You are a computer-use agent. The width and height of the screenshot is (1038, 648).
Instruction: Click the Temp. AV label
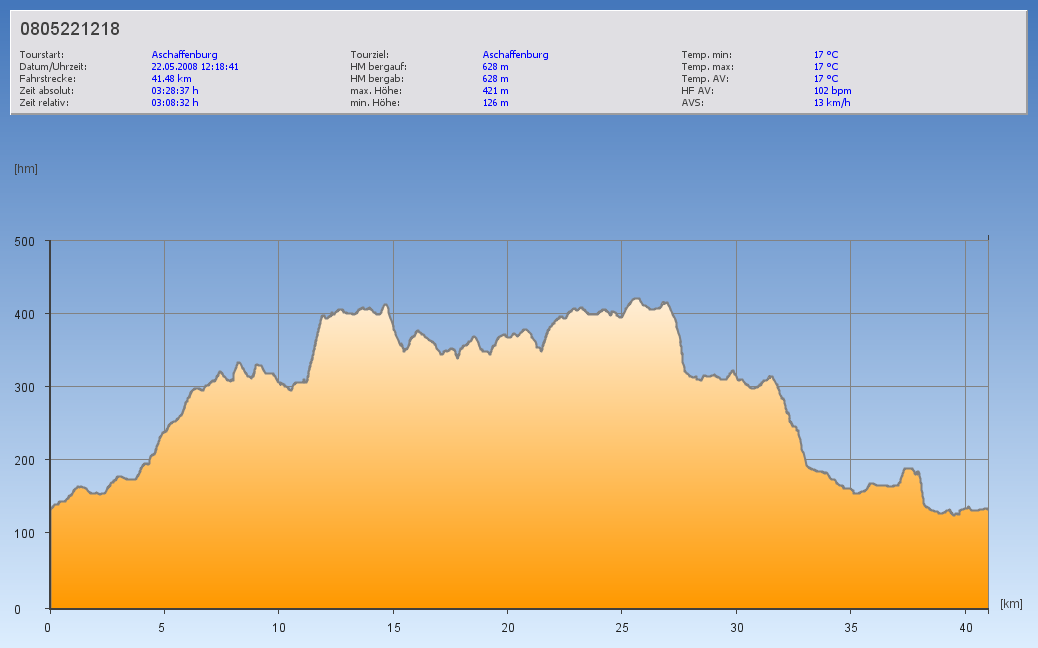tap(703, 78)
